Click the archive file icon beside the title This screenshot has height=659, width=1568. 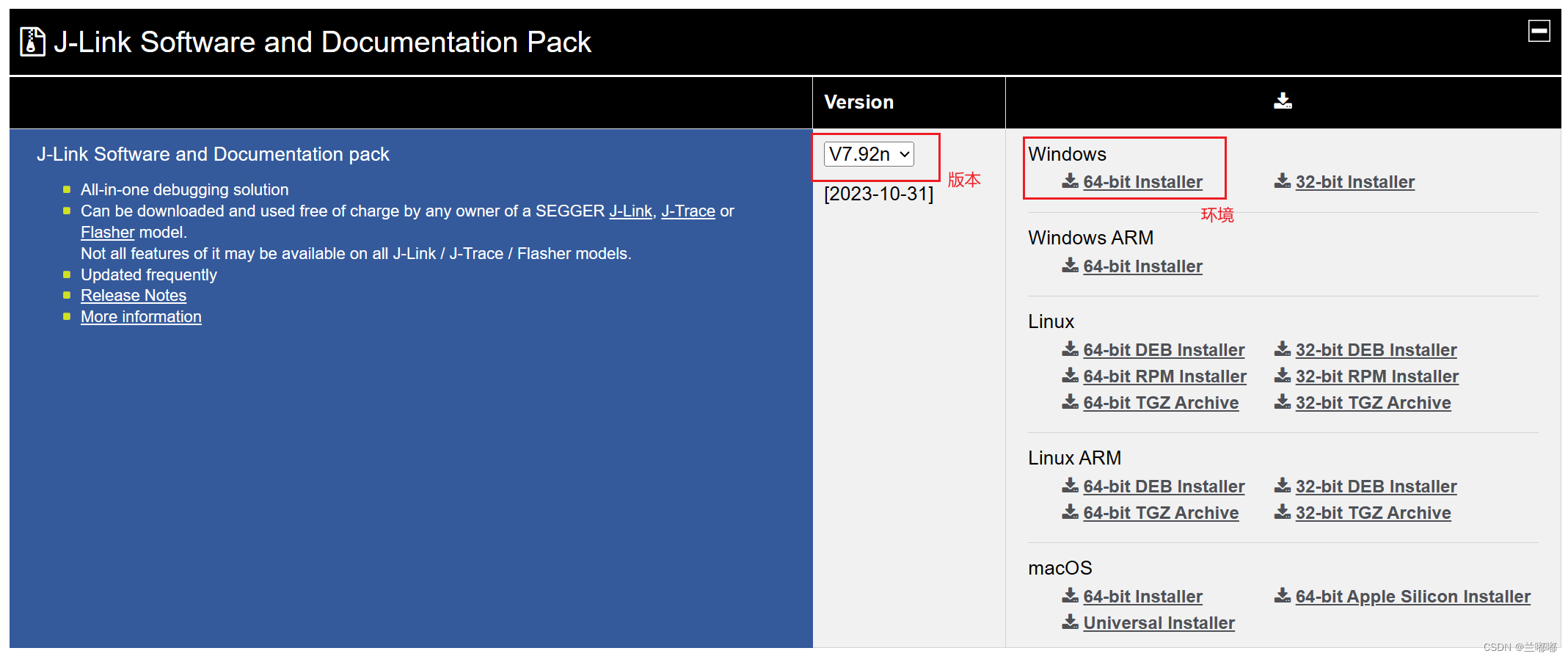tap(32, 42)
